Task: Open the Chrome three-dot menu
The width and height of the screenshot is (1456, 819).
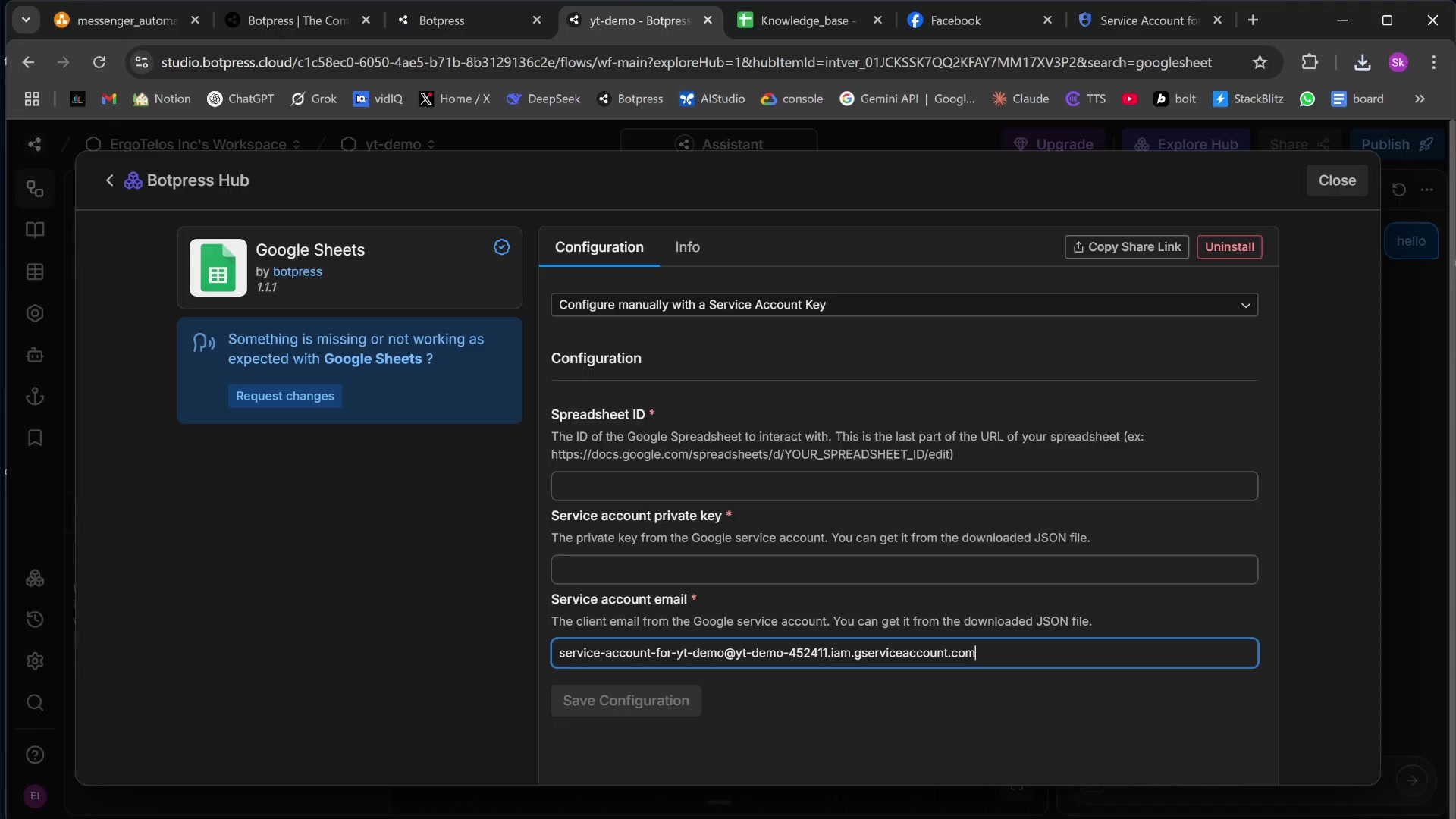Action: tap(1433, 62)
